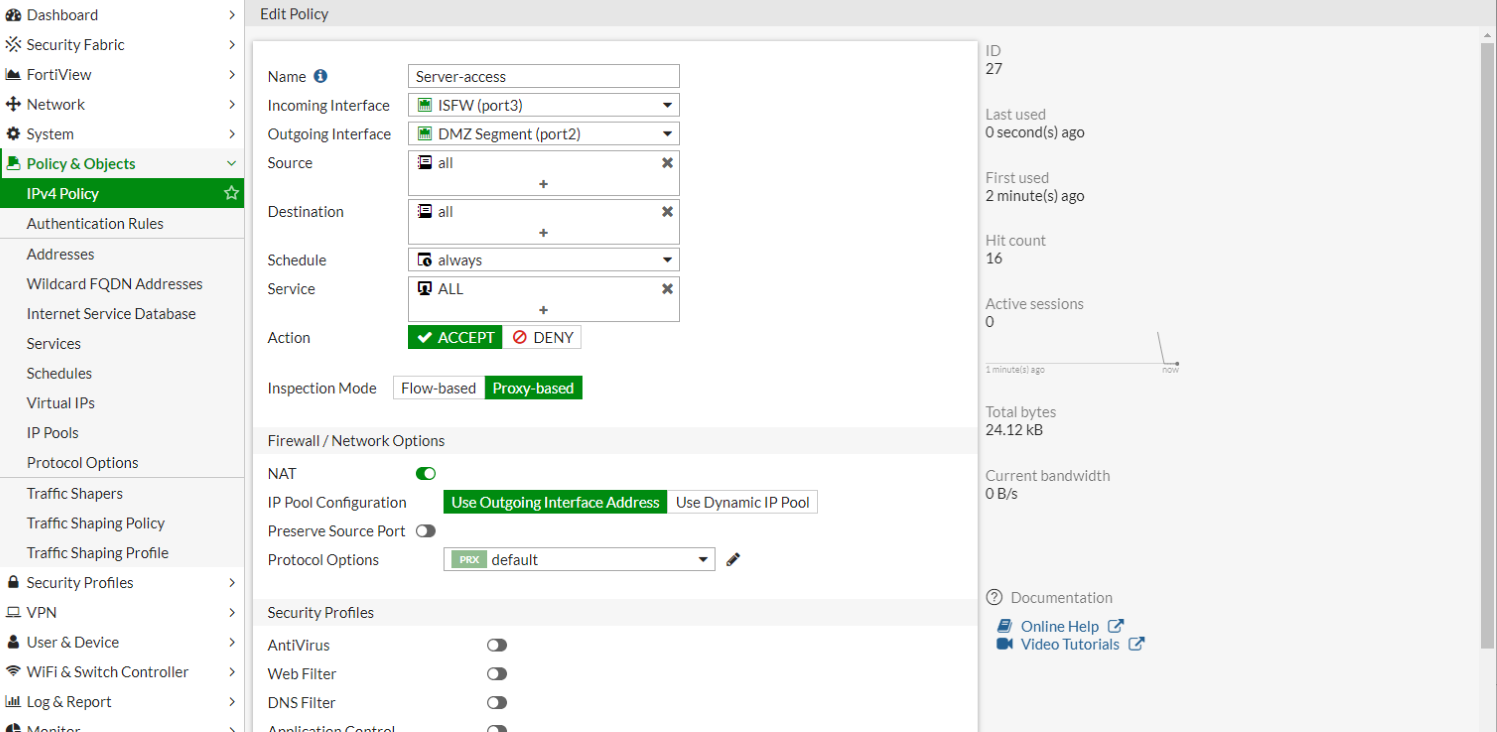The width and height of the screenshot is (1497, 732).
Task: Collapse the Policy & Objects chevron
Action: tap(231, 164)
